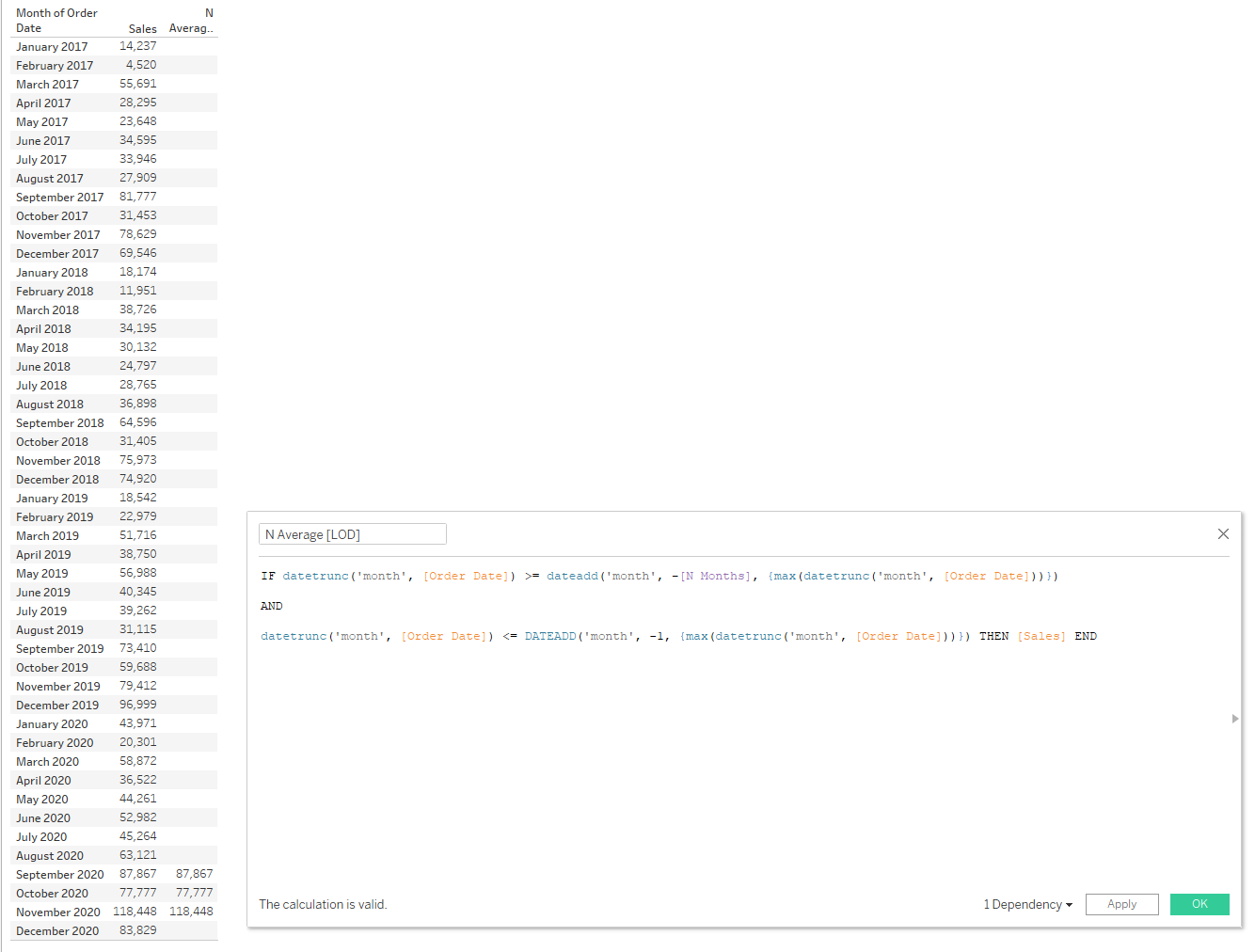Select the November 2018 row label
The image size is (1255, 952).
[58, 461]
